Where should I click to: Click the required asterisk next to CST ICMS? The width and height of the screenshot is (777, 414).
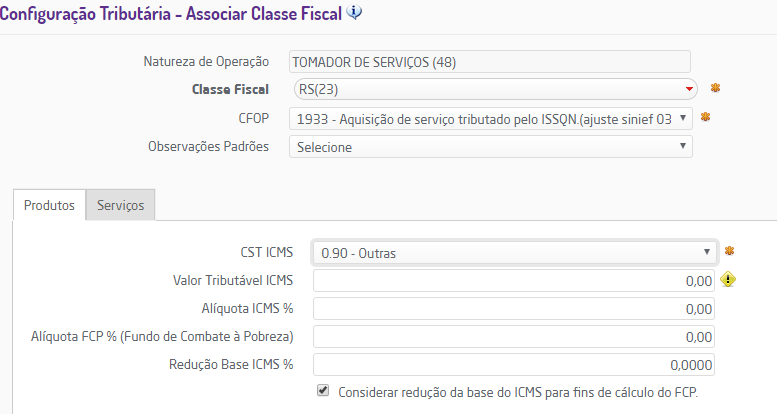pos(729,251)
